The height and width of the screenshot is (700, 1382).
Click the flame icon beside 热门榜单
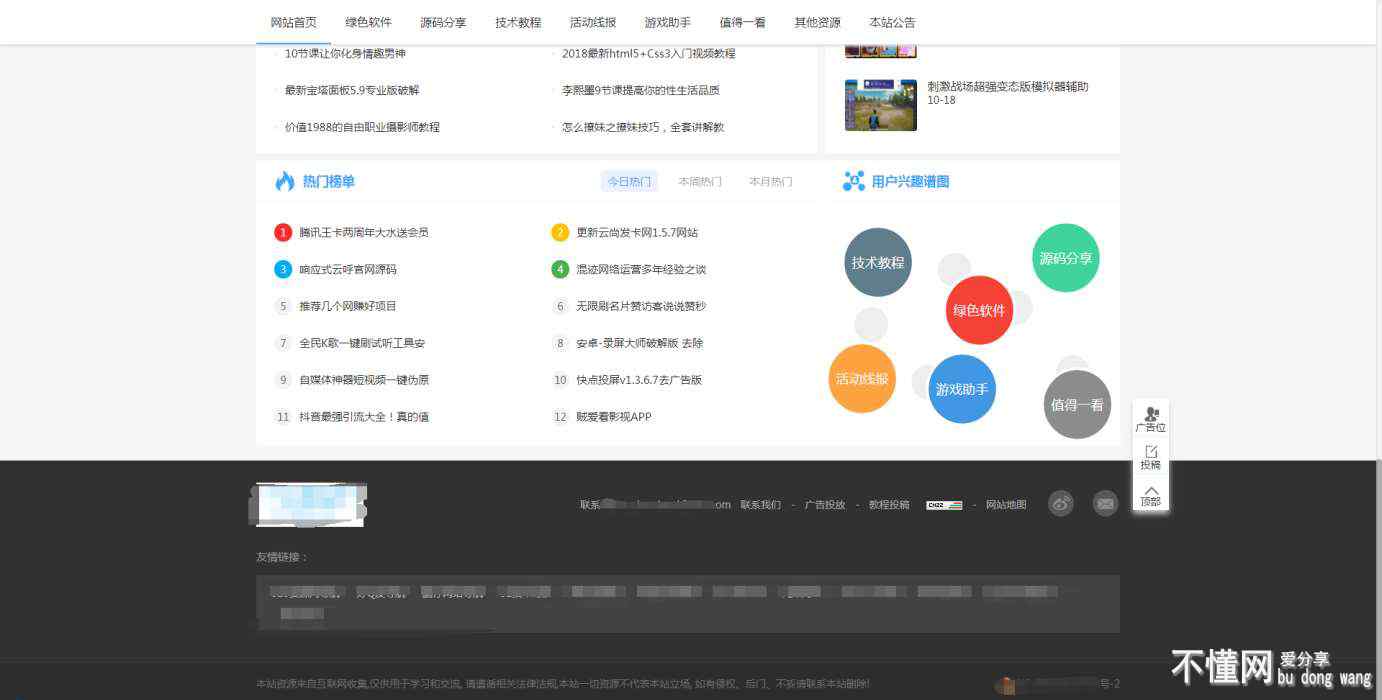click(285, 181)
